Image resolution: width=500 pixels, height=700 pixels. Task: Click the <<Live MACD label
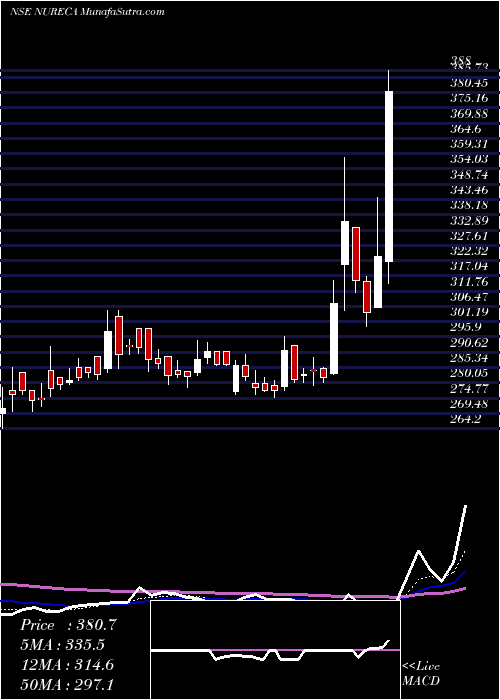coord(421,674)
